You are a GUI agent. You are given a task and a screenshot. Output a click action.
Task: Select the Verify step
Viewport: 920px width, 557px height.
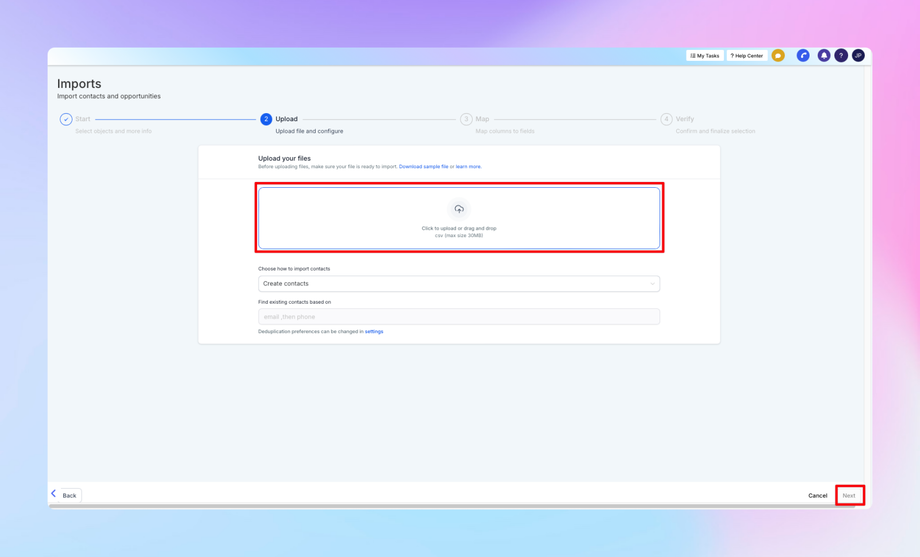tap(685, 119)
